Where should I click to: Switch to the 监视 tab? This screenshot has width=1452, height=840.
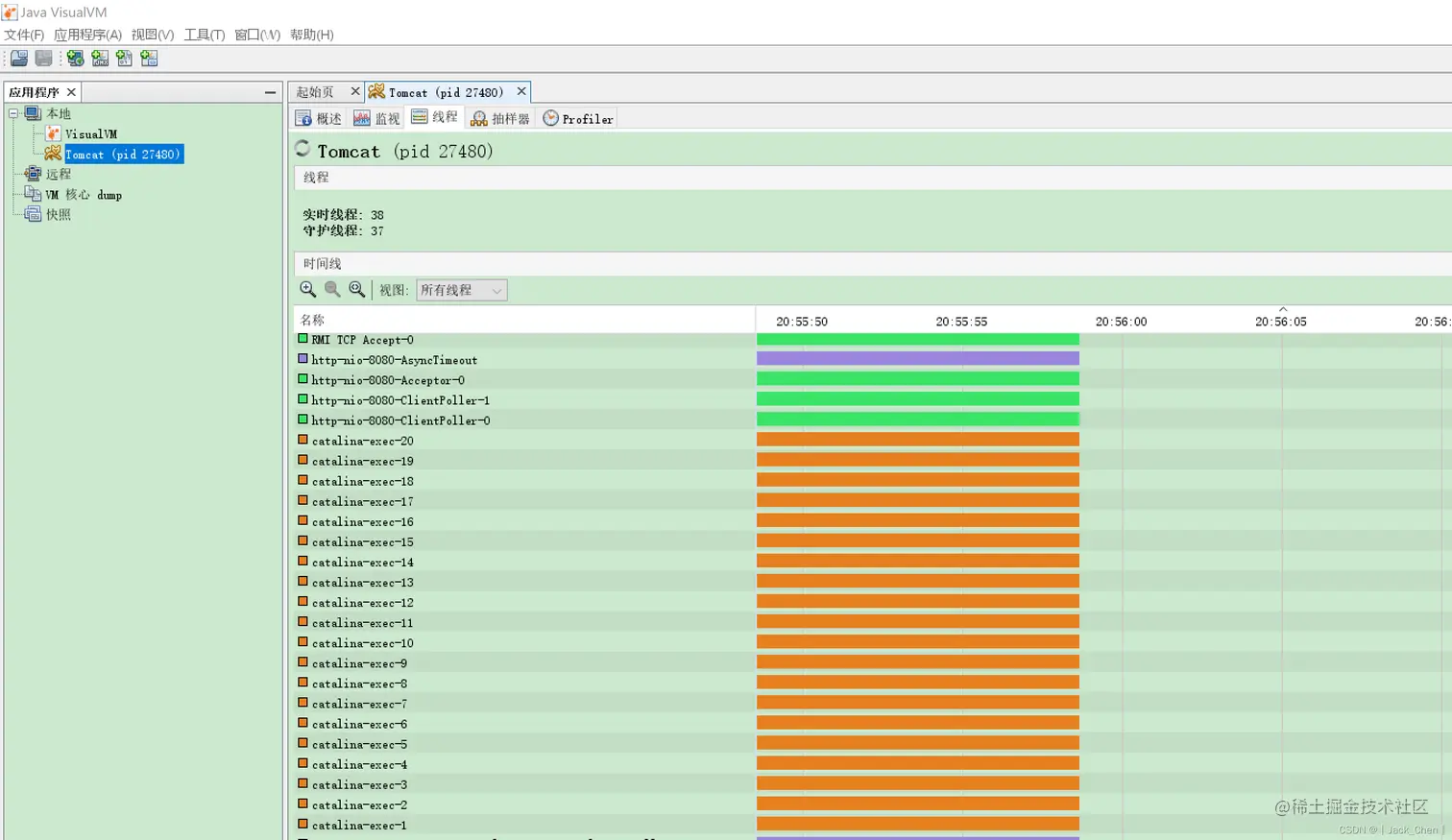click(376, 118)
